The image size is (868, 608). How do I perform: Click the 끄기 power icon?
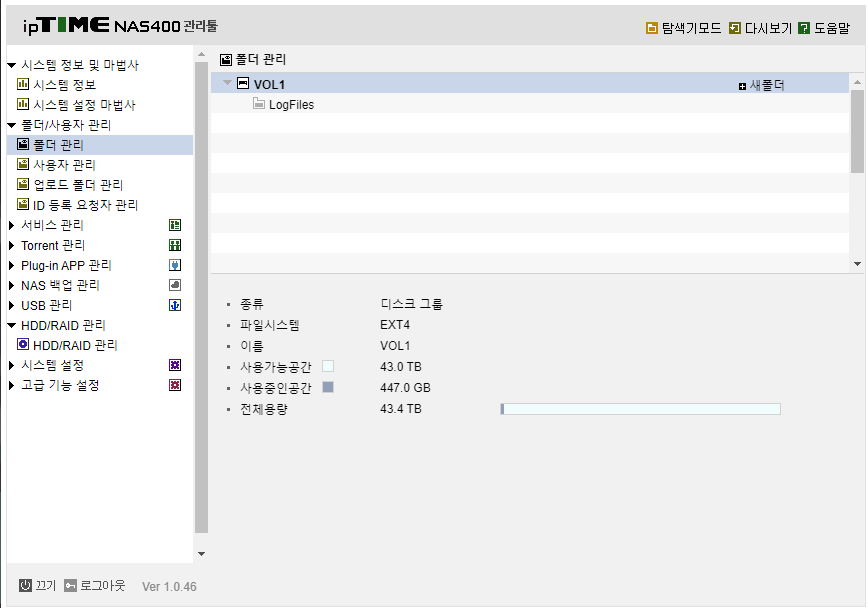tap(25, 585)
